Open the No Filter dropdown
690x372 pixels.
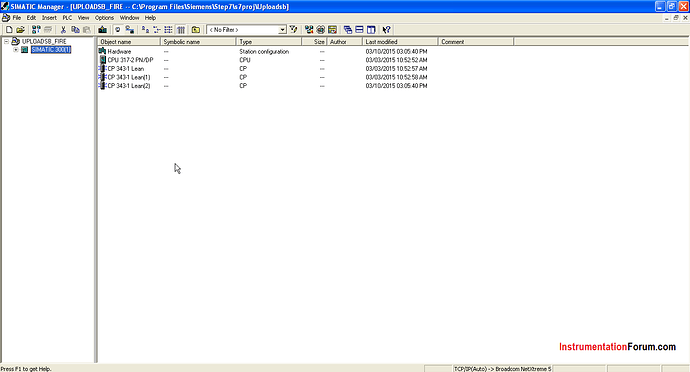282,29
